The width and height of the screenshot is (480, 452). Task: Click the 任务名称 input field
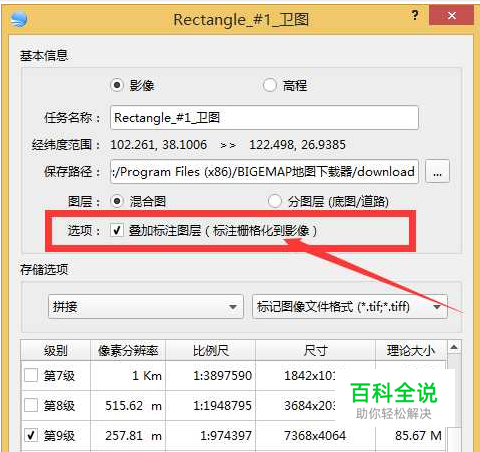264,118
